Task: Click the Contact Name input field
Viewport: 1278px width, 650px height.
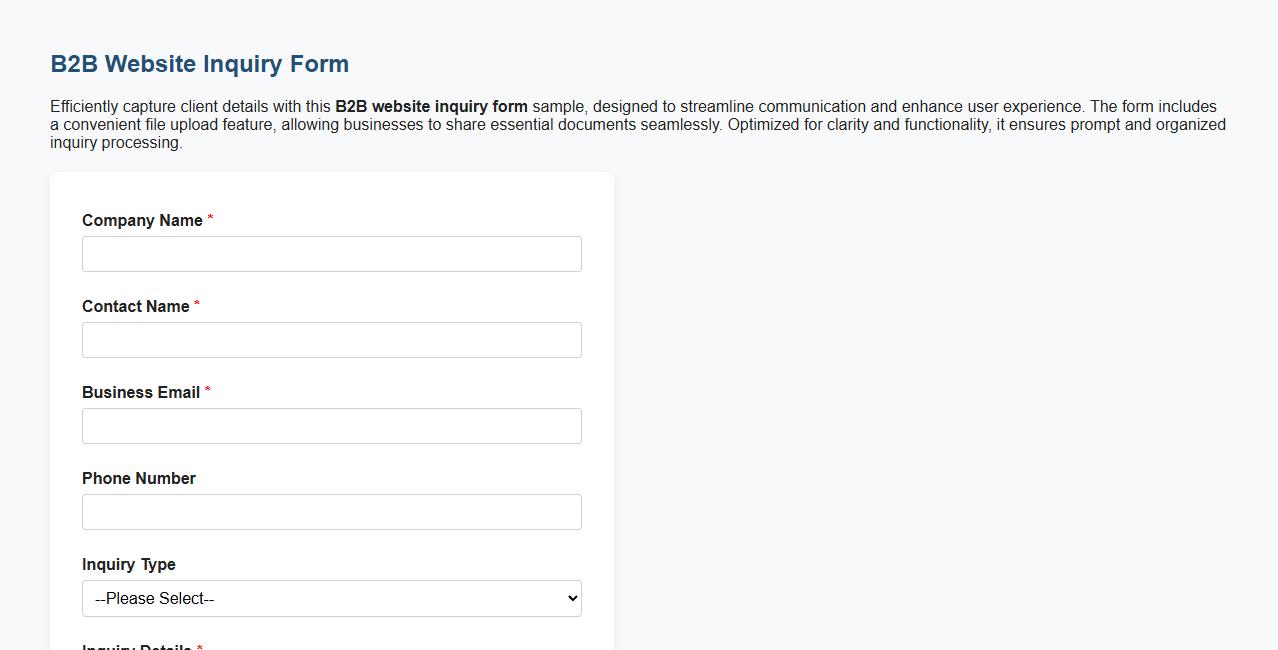Action: point(331,339)
